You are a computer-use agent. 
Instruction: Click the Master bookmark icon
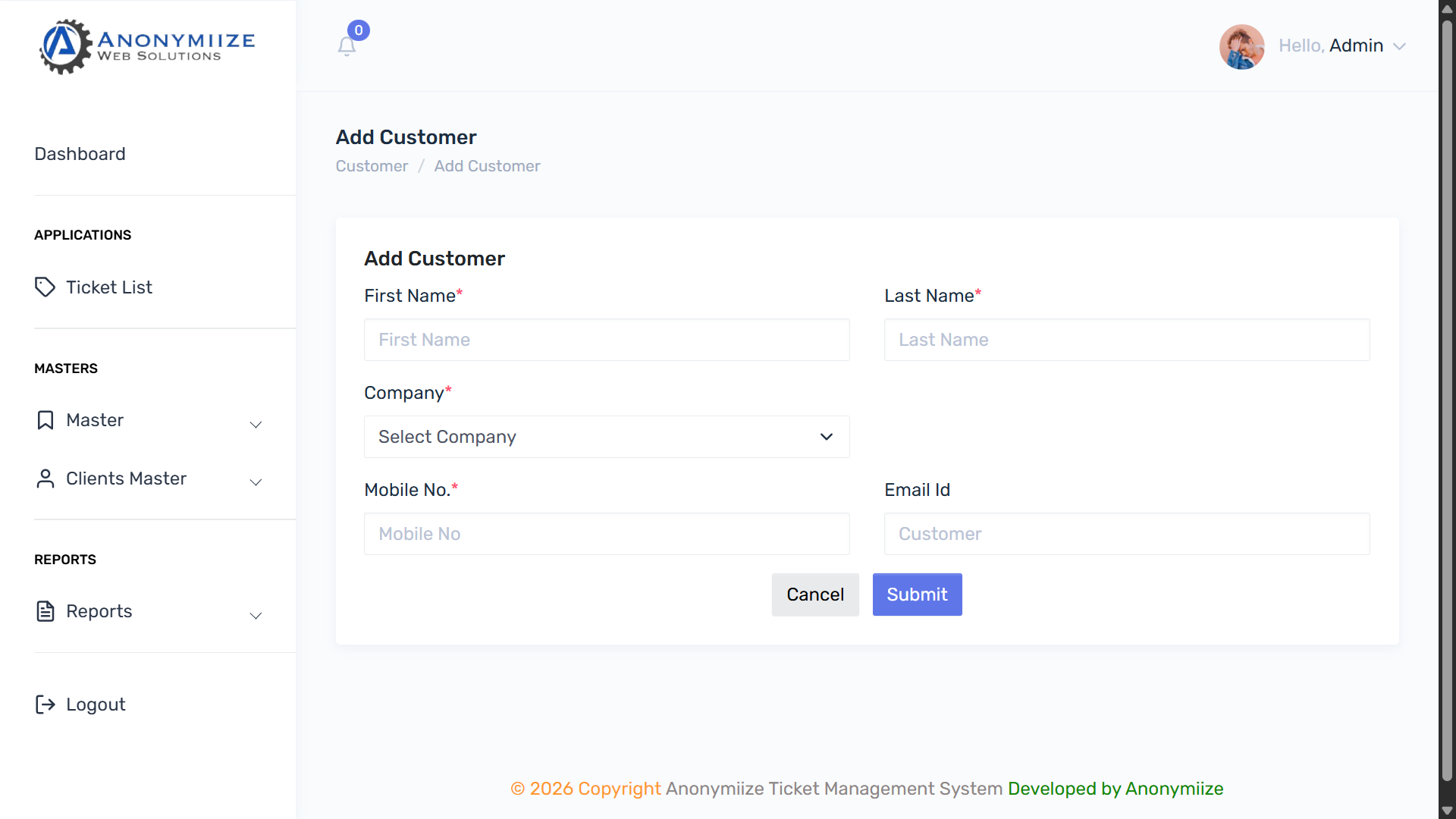pos(45,420)
